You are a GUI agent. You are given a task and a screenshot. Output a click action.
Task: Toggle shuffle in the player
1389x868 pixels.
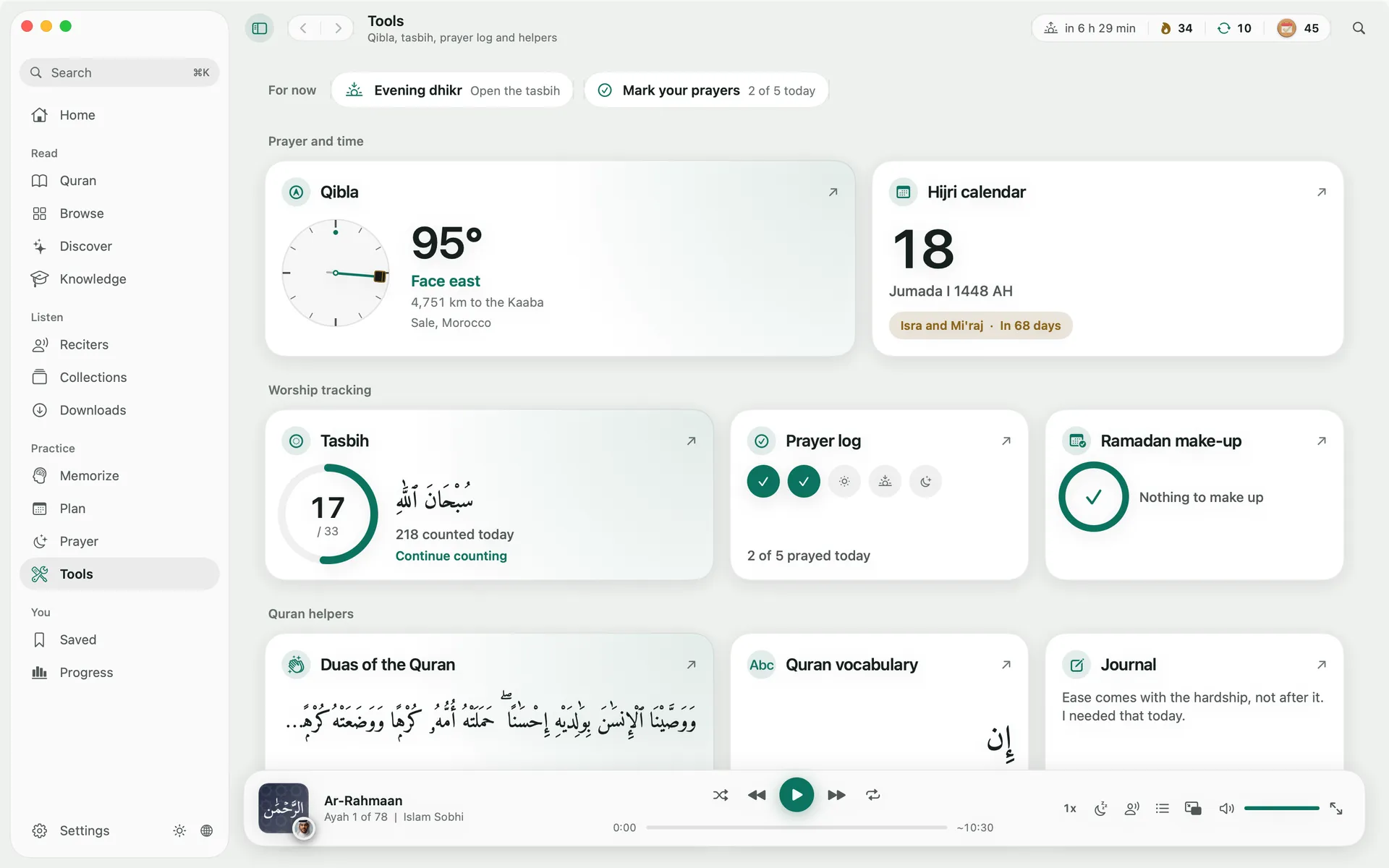(721, 795)
